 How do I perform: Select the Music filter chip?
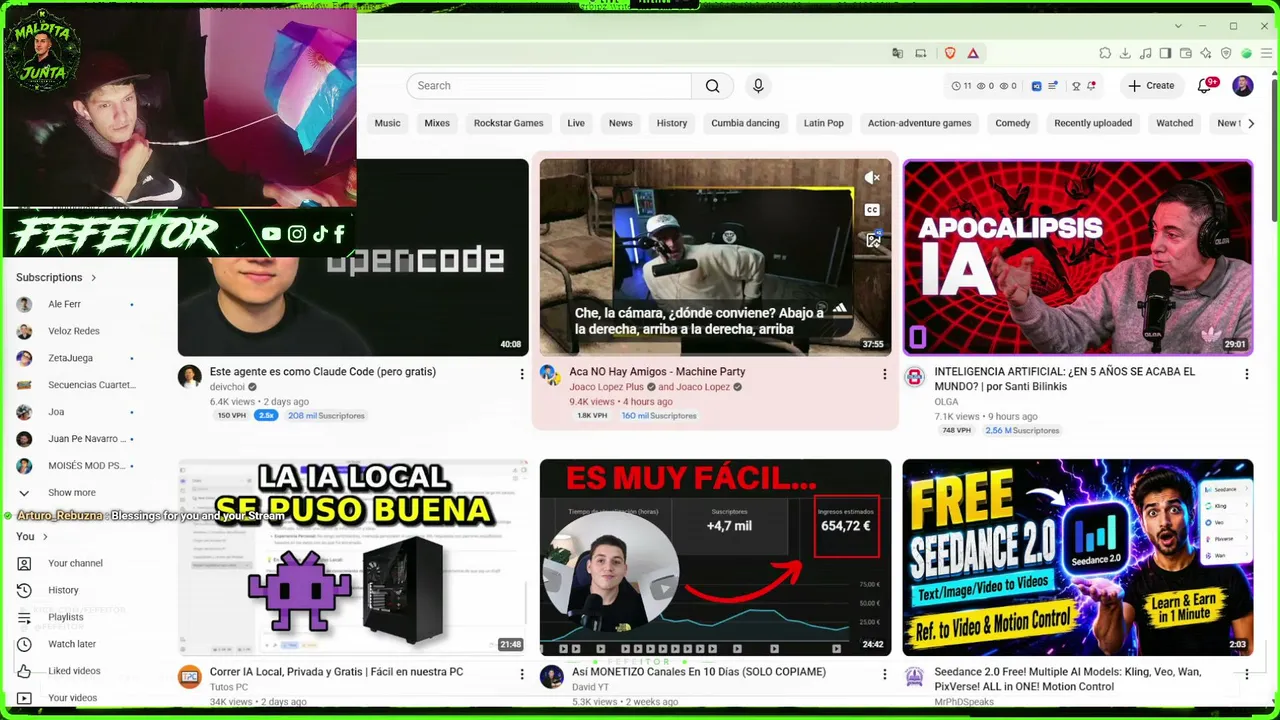pyautogui.click(x=387, y=123)
